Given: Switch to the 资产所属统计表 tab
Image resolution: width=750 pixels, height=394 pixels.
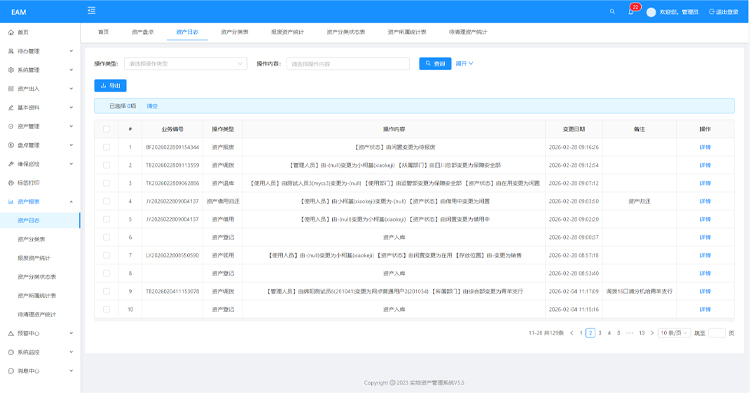Looking at the screenshot, I should (407, 32).
